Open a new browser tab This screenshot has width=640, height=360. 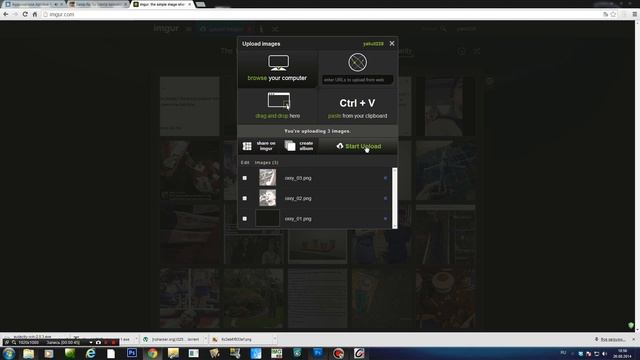pyautogui.click(x=200, y=4)
